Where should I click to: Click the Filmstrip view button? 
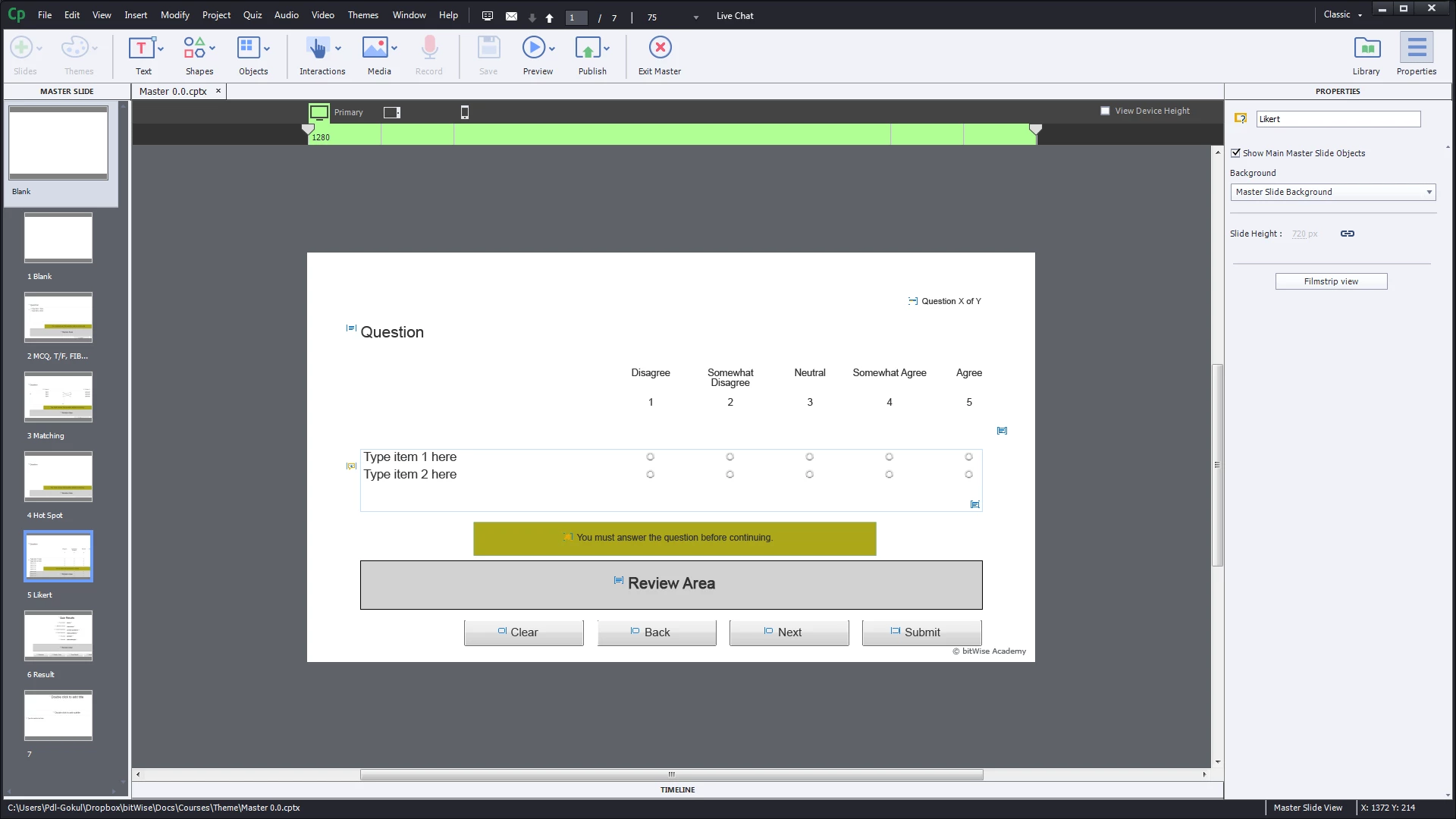1331,281
